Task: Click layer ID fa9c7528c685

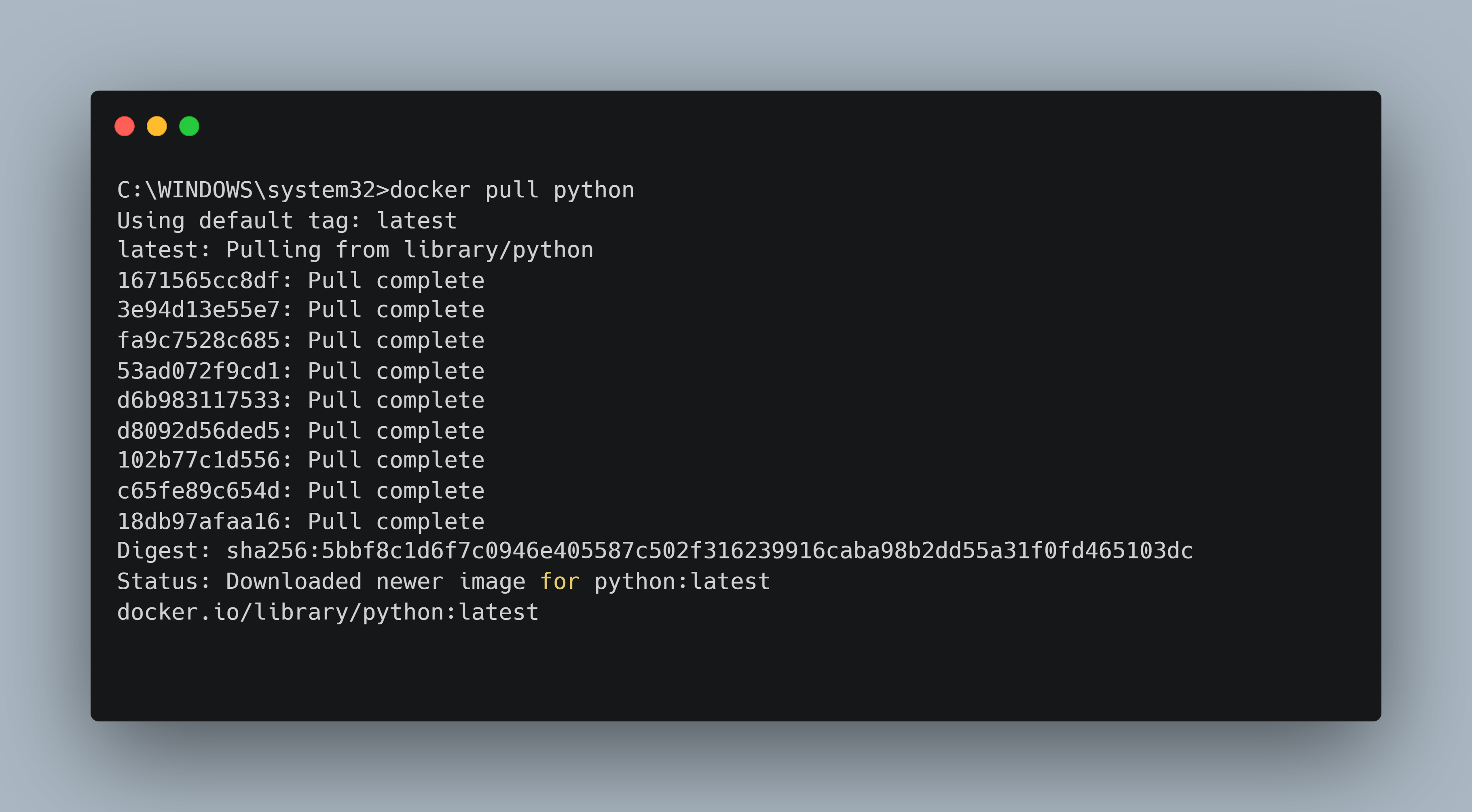Action: [x=198, y=340]
